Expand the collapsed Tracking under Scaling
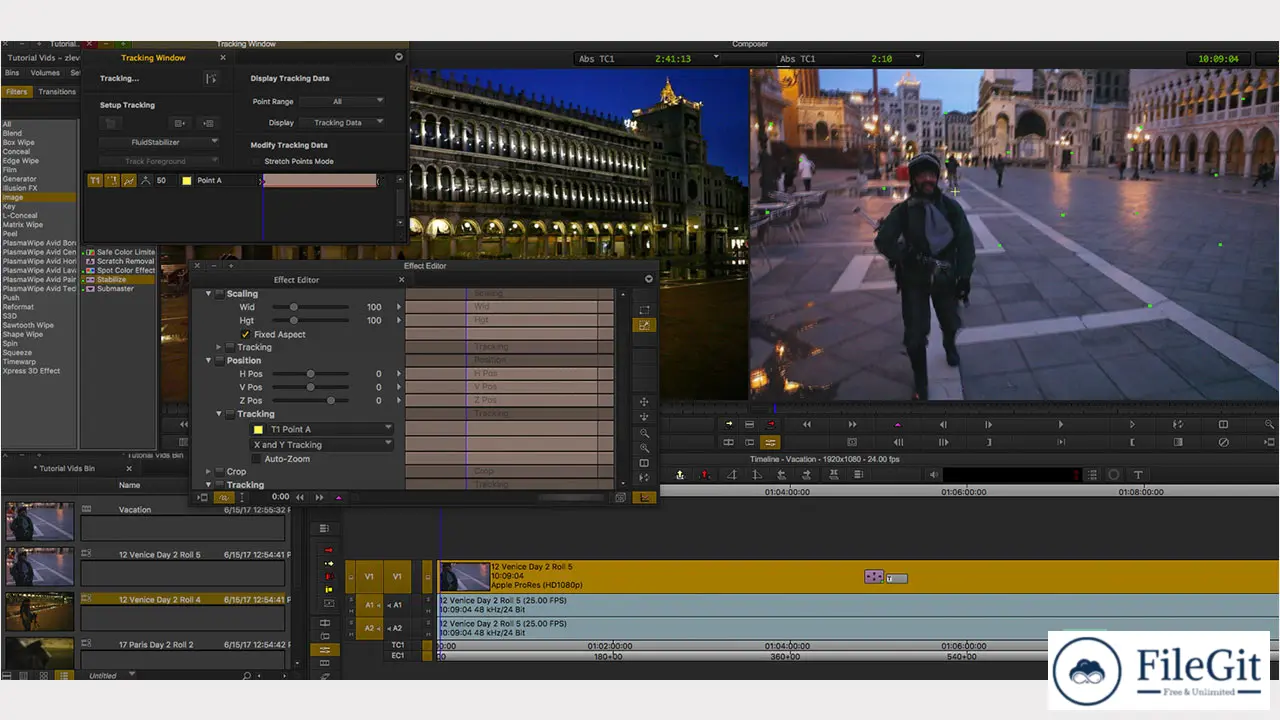 [x=219, y=347]
